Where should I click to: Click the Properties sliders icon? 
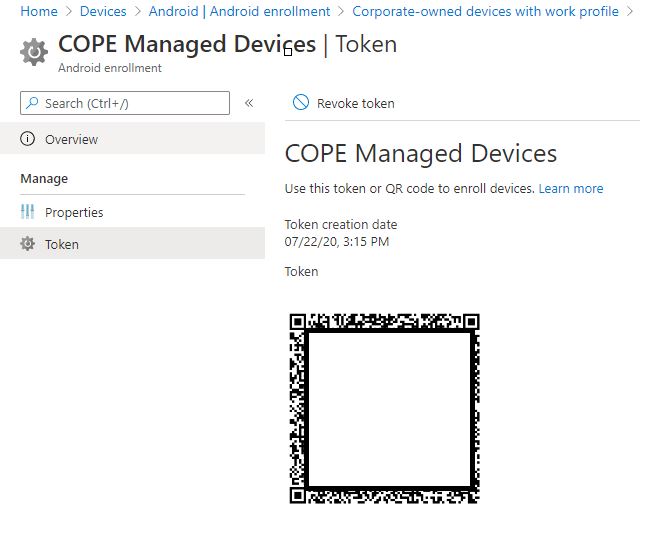point(27,212)
